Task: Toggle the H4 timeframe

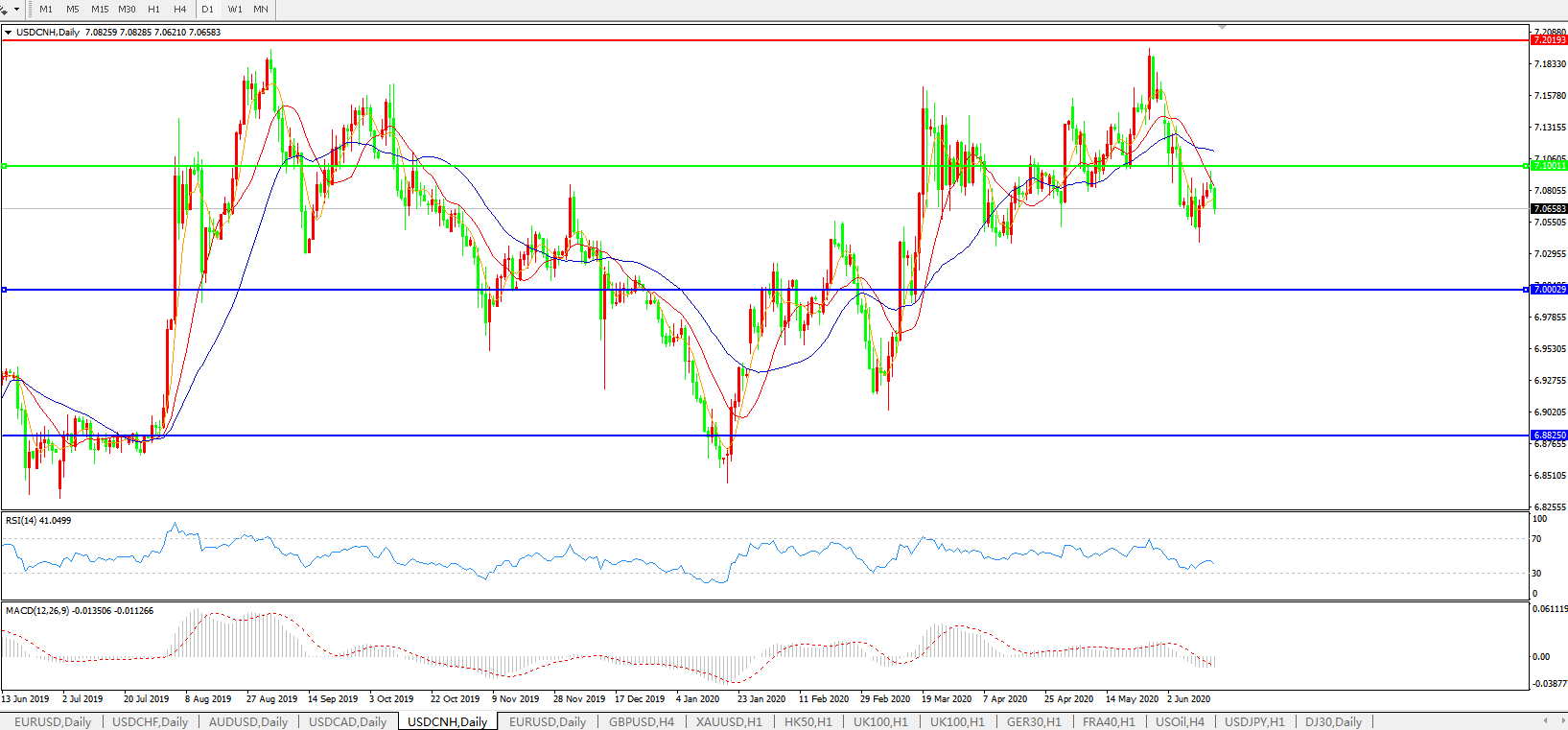Action: 180,10
